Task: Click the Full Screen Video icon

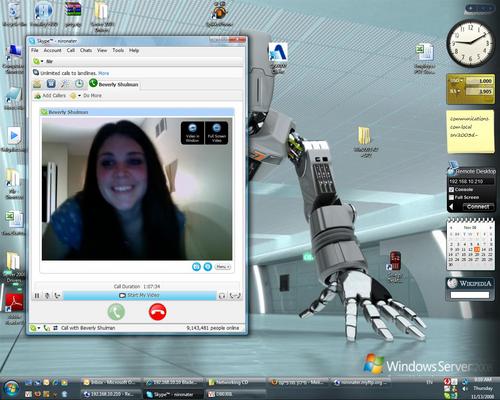Action: [x=217, y=133]
